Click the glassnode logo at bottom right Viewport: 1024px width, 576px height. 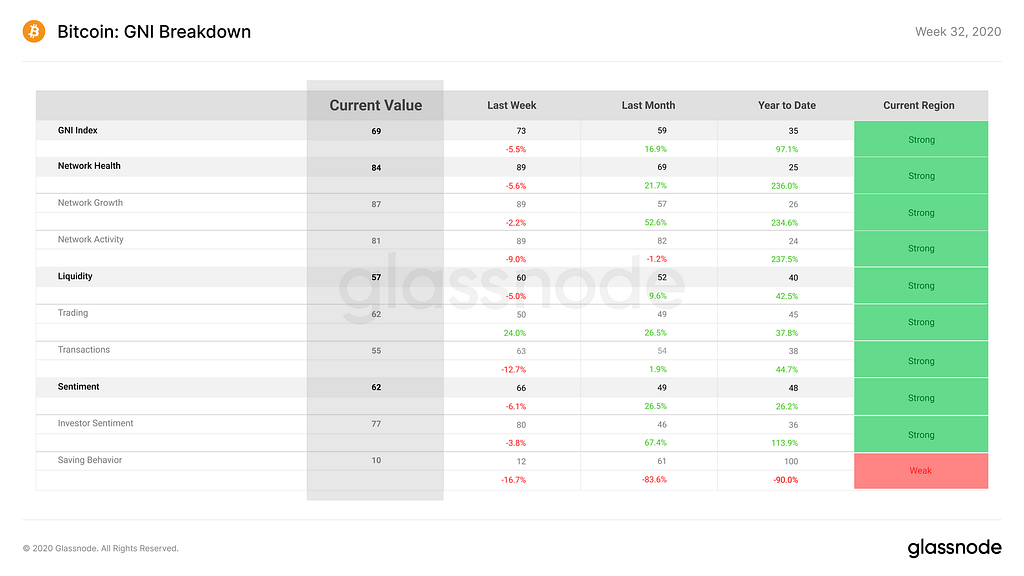(953, 547)
